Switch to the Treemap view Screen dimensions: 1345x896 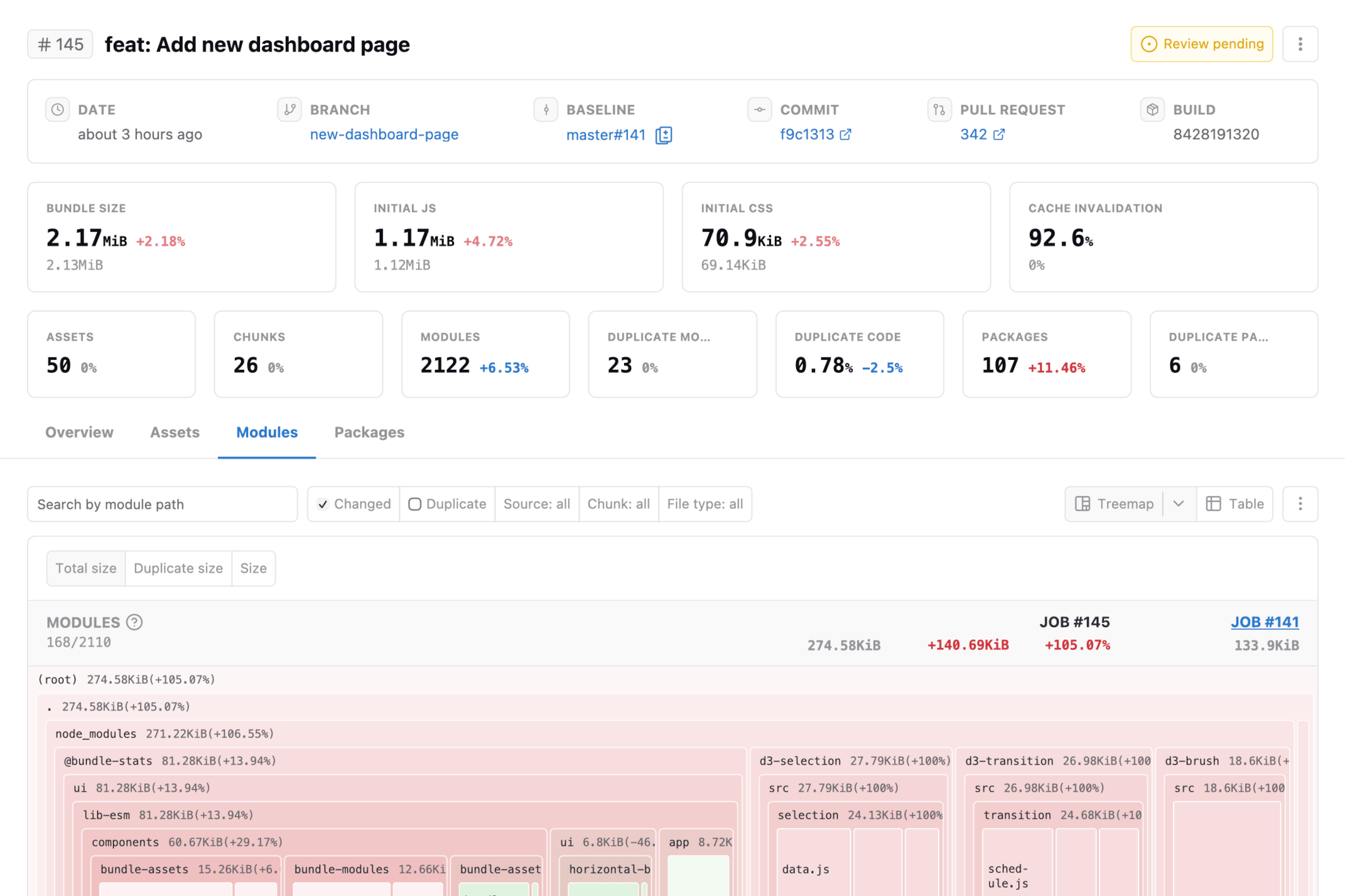pos(1114,504)
